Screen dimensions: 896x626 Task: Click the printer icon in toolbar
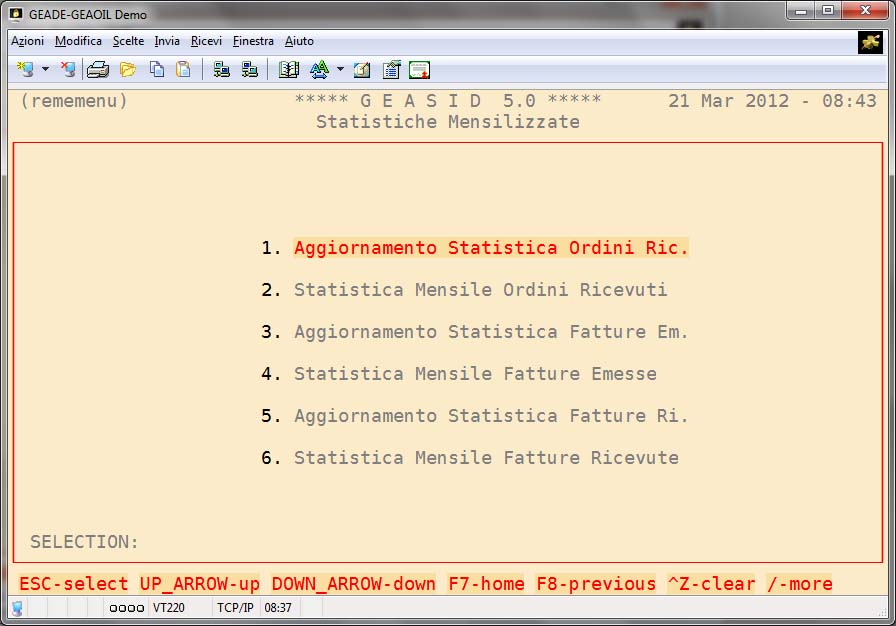click(x=98, y=70)
